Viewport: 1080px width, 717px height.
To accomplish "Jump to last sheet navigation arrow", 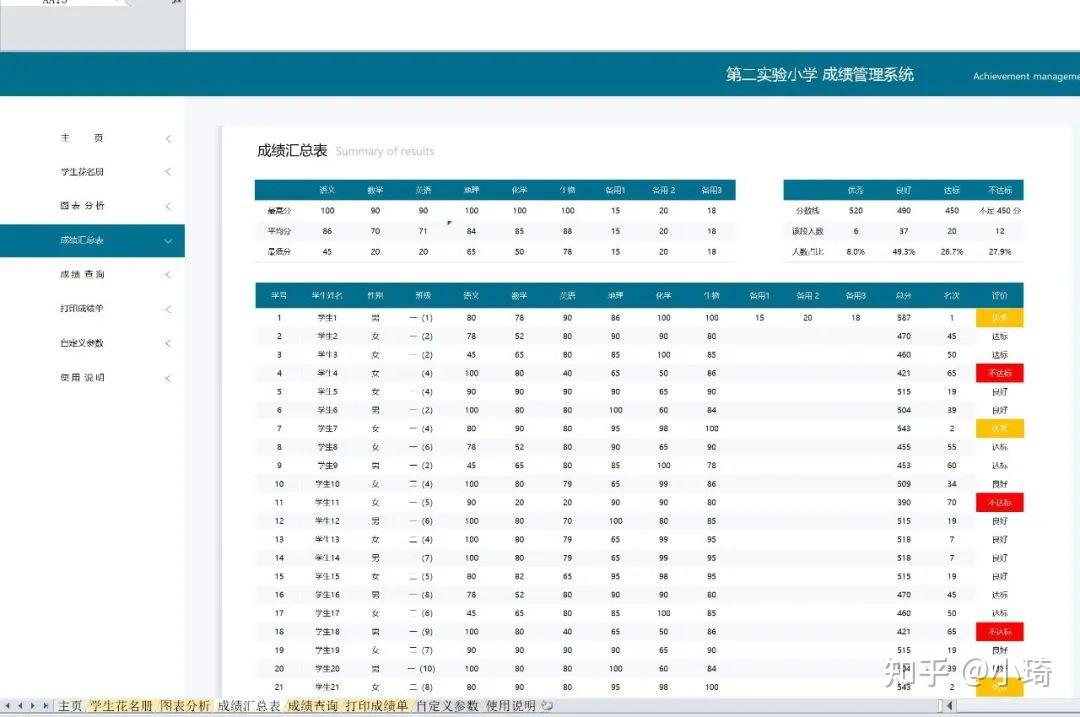I will [45, 706].
